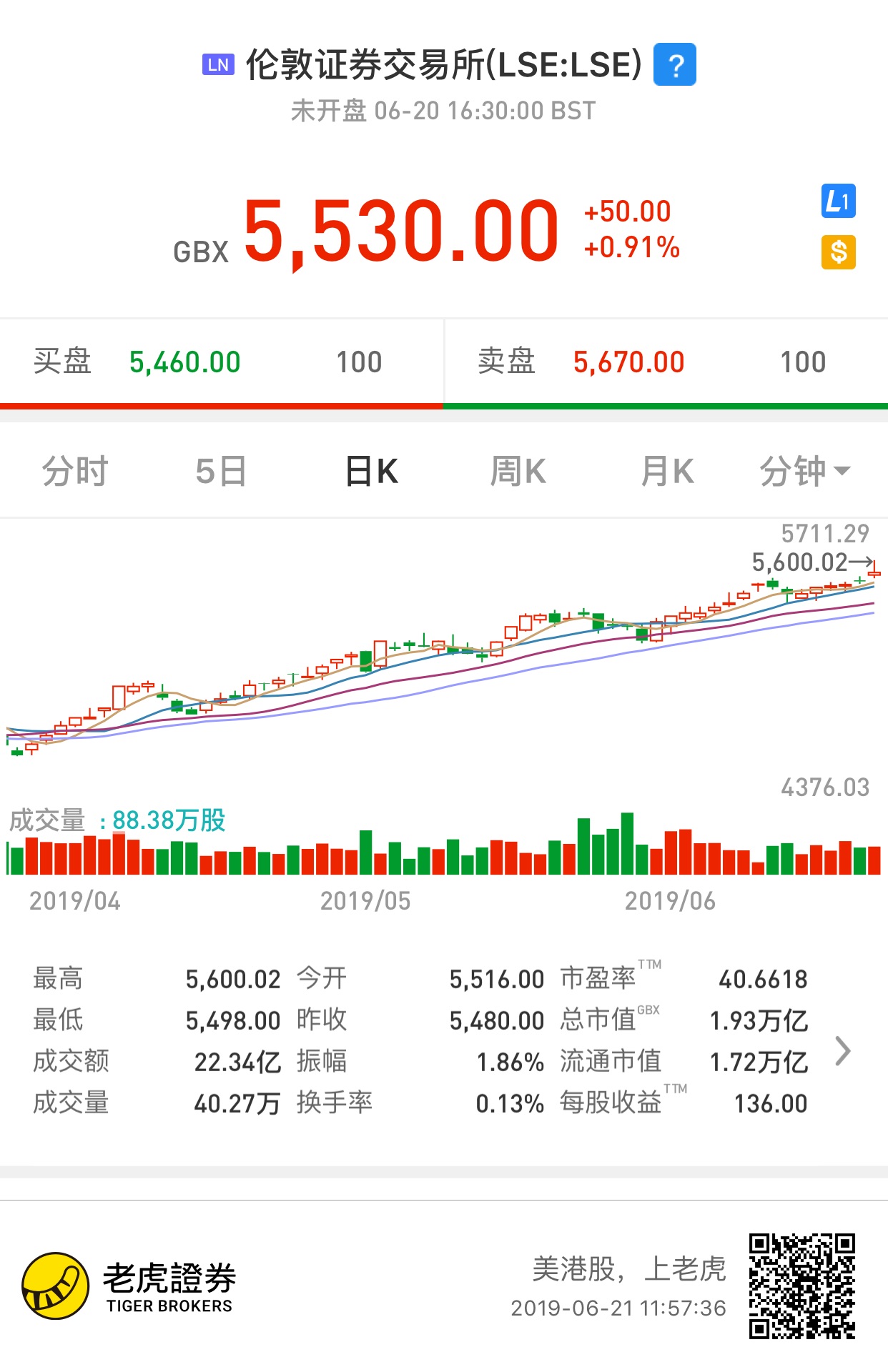The width and height of the screenshot is (888, 1372).
Task: Tap the 2019/05 date label on chart
Action: (365, 901)
